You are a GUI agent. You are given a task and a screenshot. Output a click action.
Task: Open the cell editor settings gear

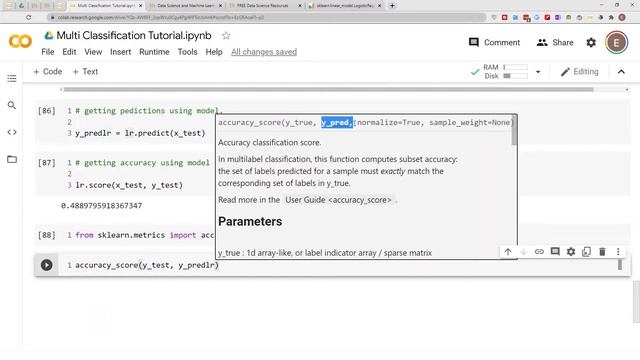coord(571,252)
